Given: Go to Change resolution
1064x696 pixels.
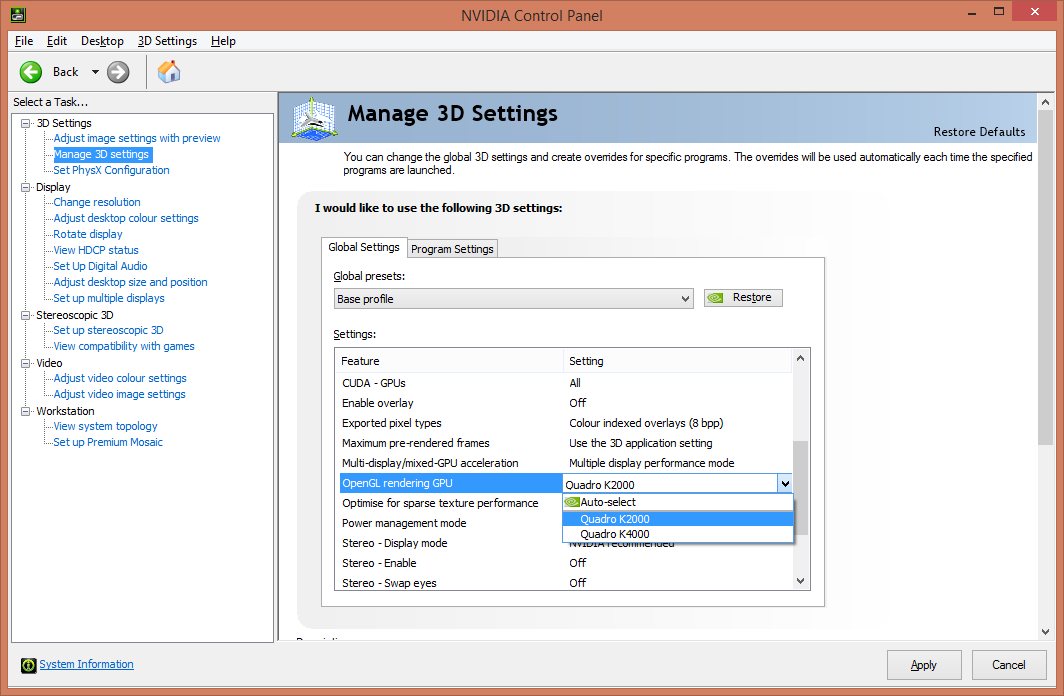Looking at the screenshot, I should (x=97, y=202).
